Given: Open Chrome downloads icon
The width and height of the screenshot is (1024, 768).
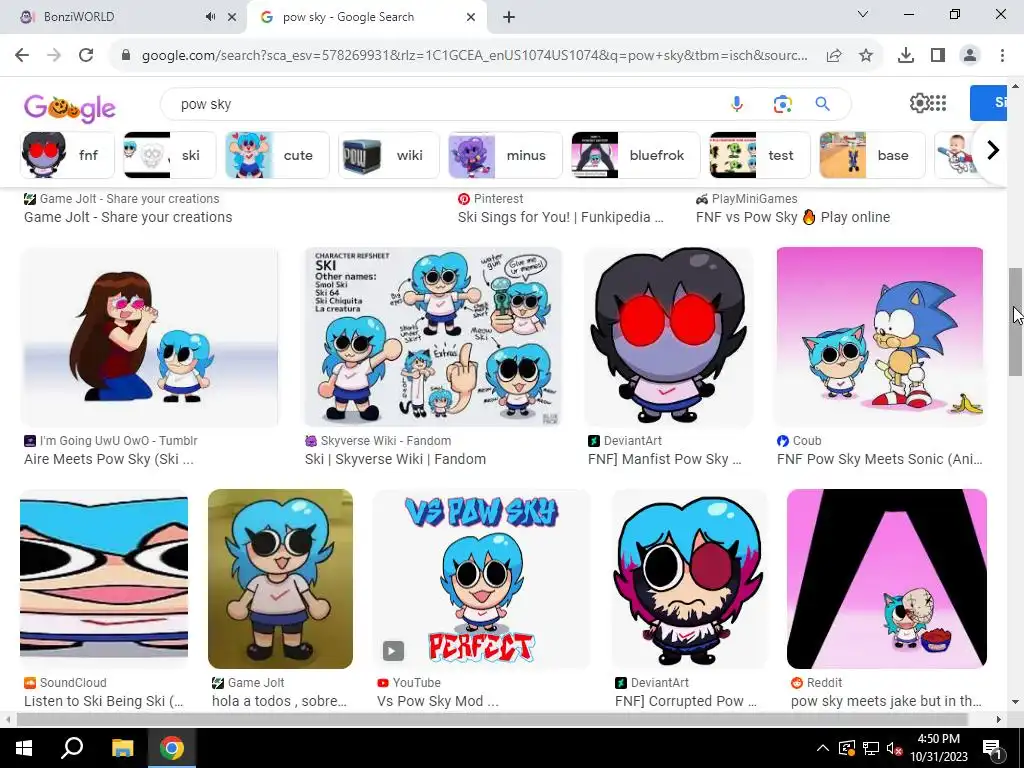Looking at the screenshot, I should [x=906, y=56].
